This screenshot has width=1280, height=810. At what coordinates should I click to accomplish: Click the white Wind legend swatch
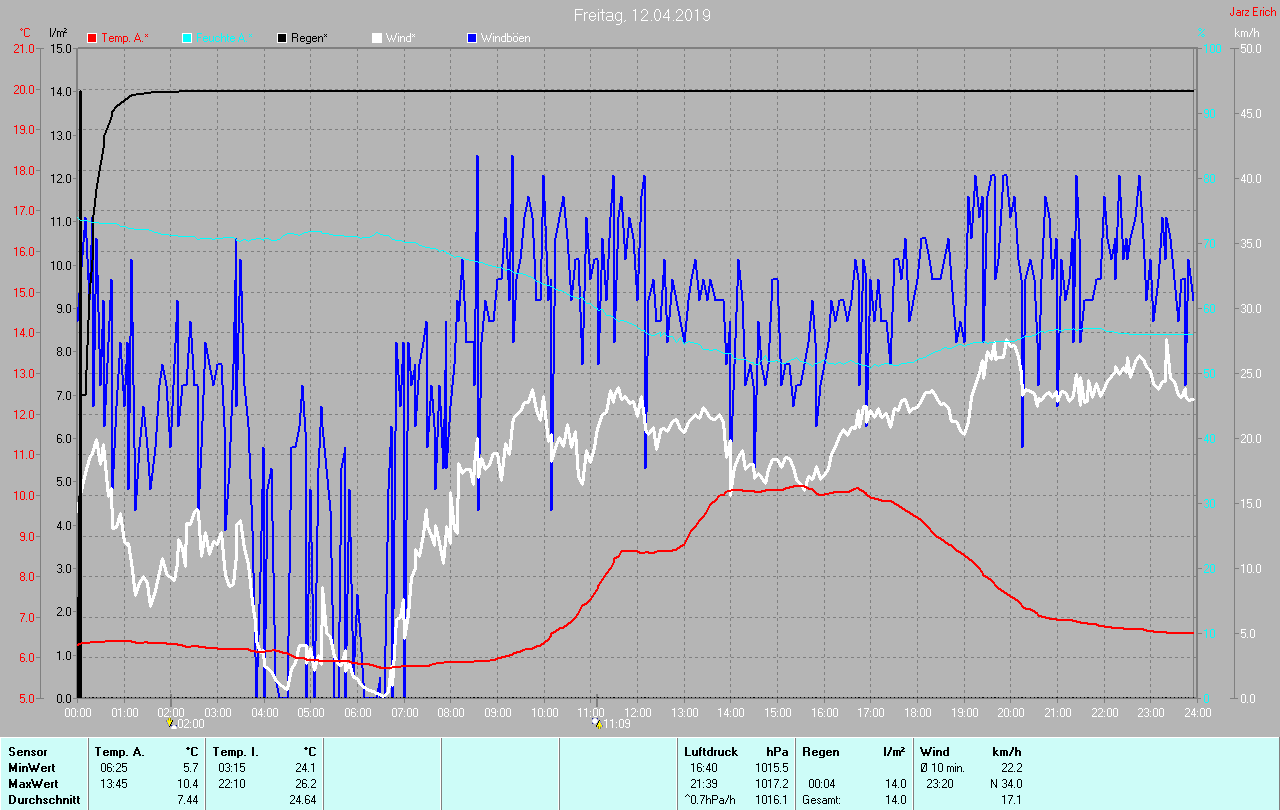(x=377, y=38)
